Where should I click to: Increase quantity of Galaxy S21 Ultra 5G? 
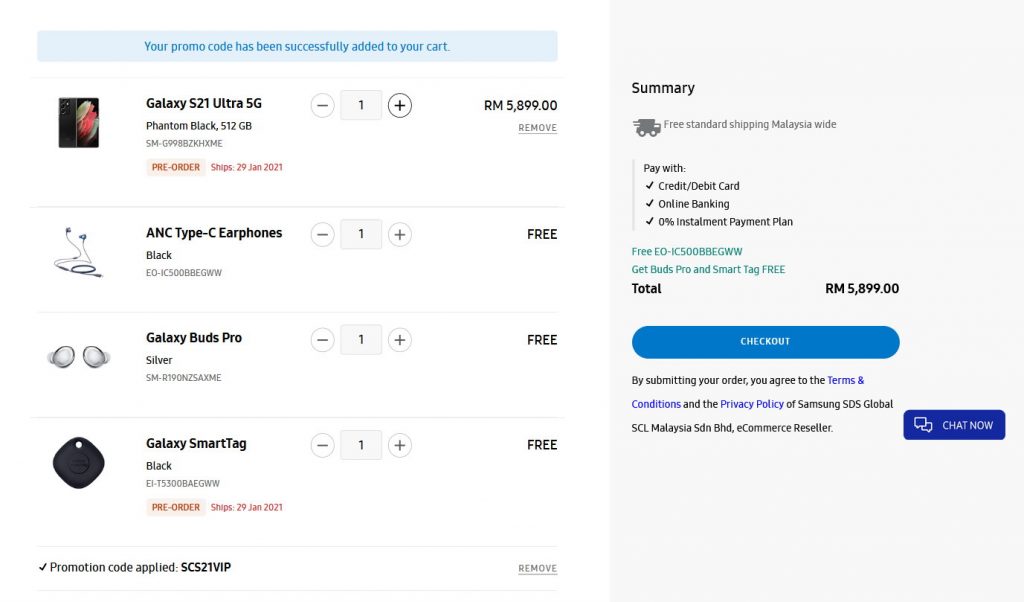[400, 105]
